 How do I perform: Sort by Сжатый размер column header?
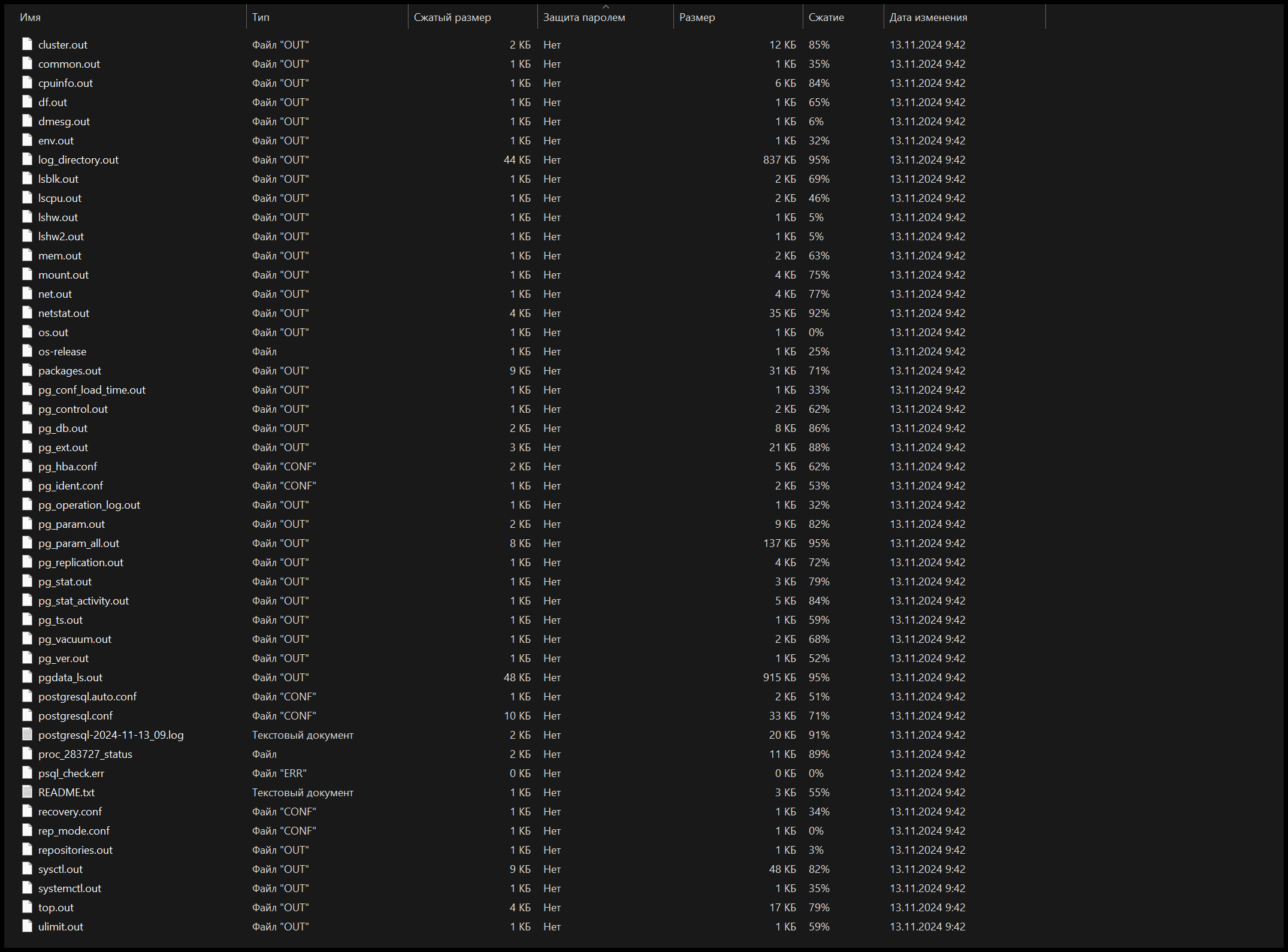[452, 17]
